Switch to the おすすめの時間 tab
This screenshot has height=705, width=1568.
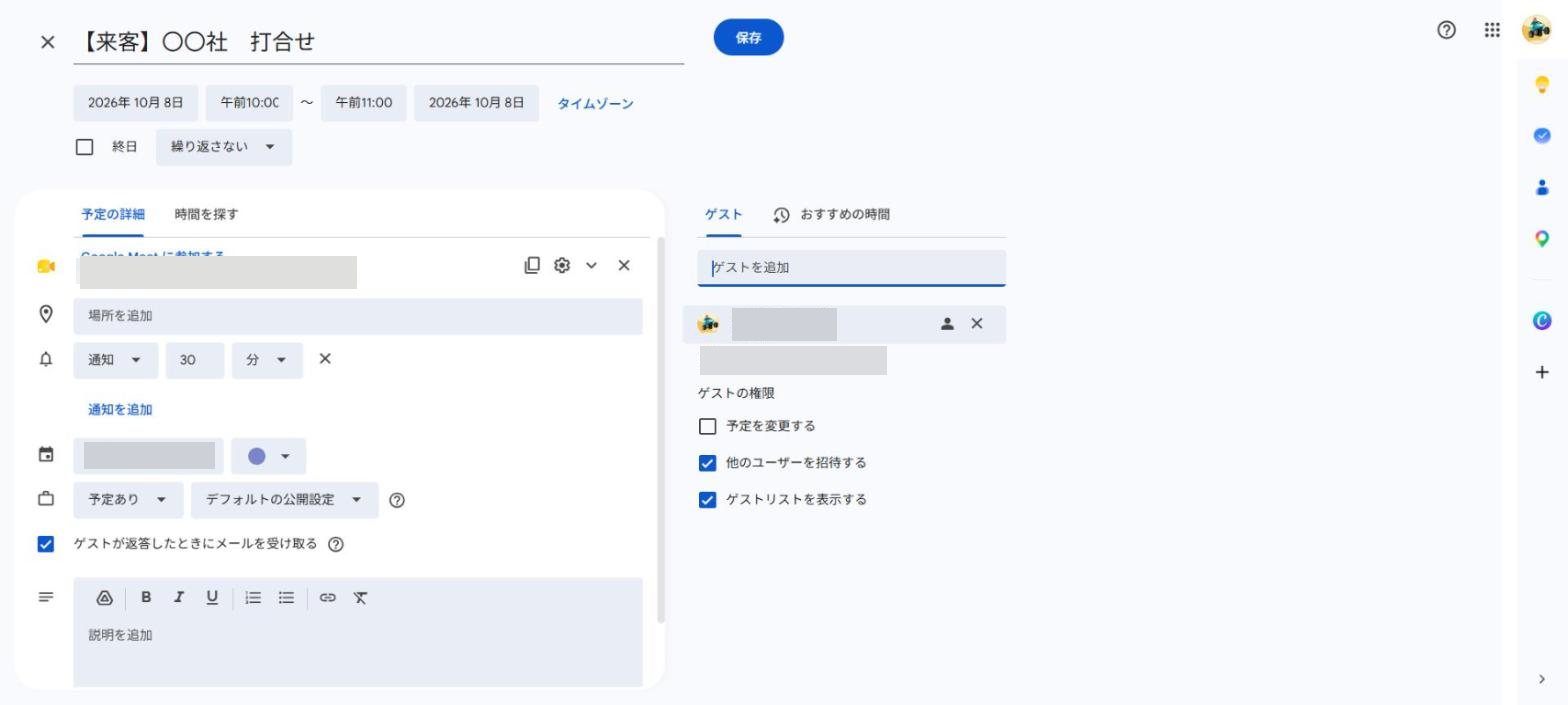pyautogui.click(x=831, y=214)
